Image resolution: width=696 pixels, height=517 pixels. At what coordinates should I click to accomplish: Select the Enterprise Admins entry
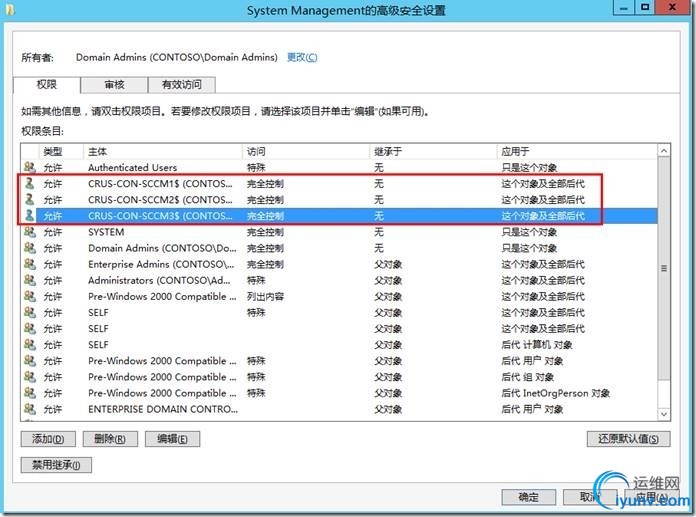pos(340,264)
